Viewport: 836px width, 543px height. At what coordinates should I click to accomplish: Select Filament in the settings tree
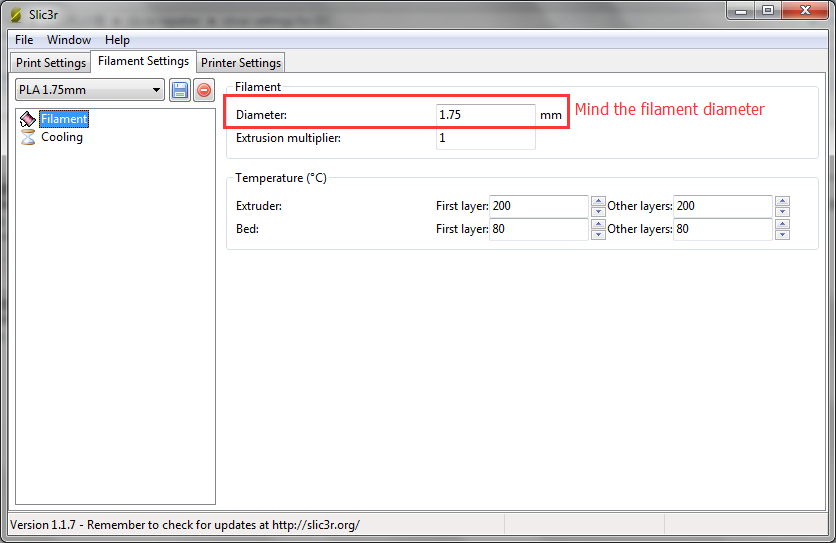[64, 119]
